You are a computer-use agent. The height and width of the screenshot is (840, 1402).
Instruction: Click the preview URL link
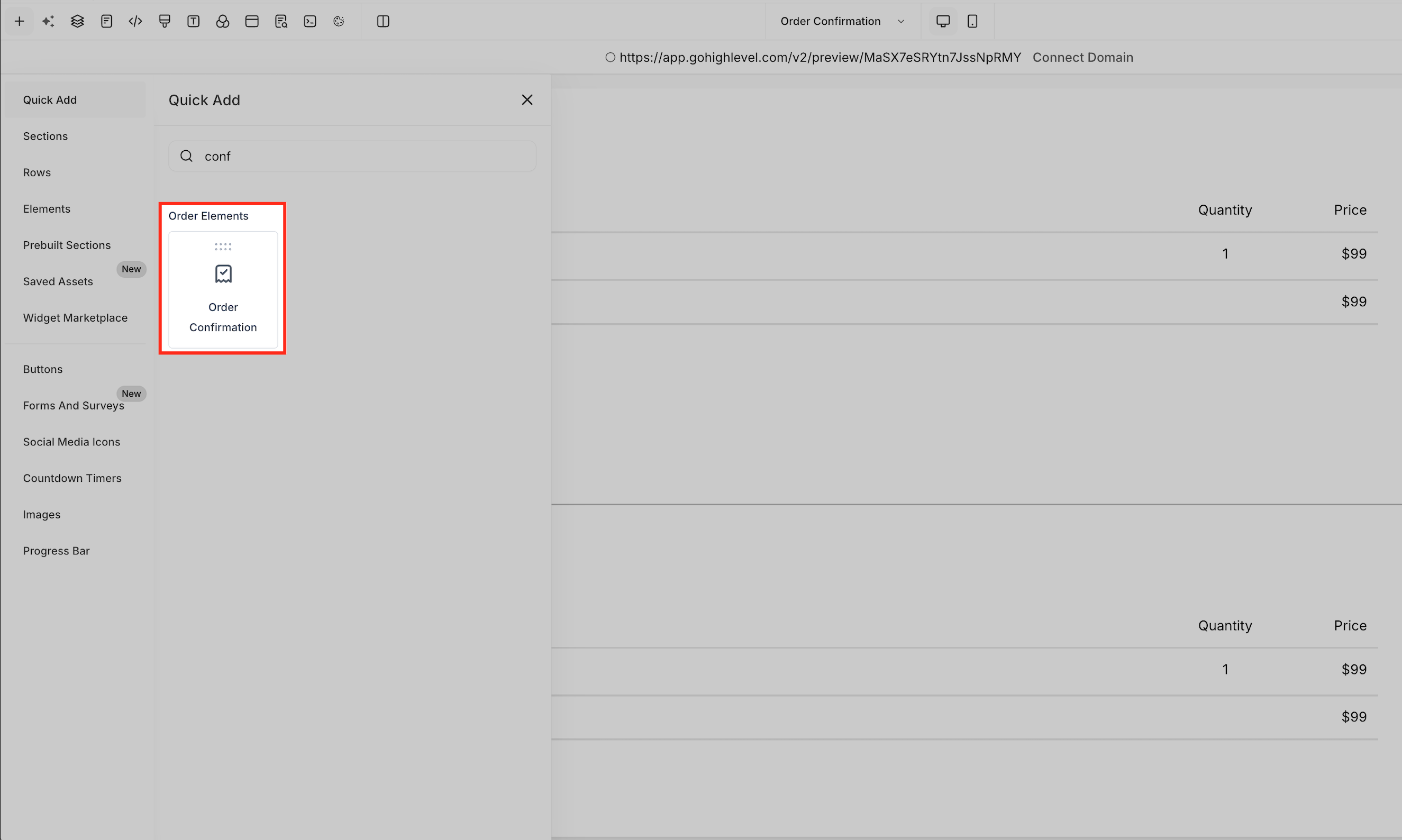(x=820, y=58)
